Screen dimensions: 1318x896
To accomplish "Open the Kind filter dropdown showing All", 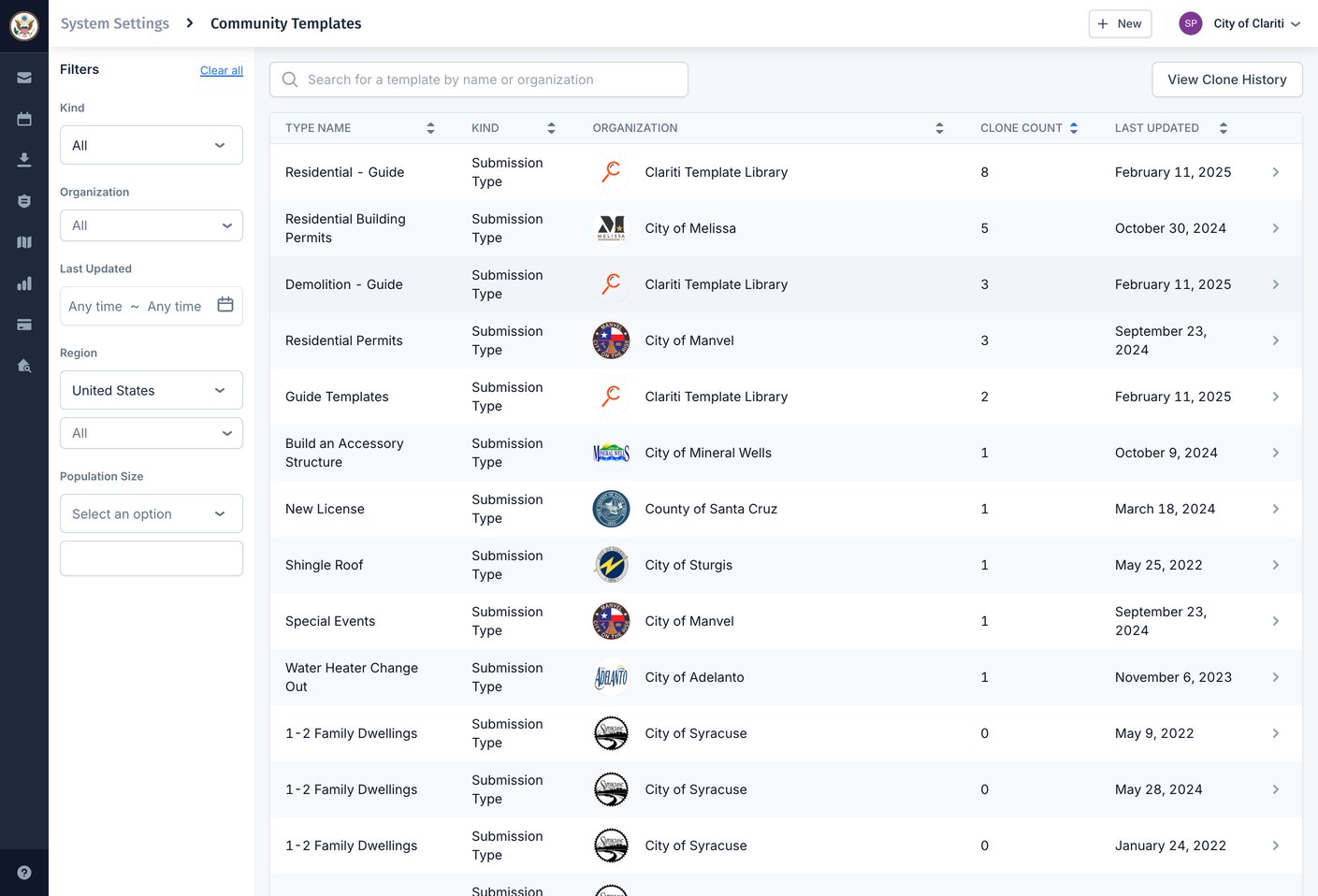I will click(x=151, y=145).
